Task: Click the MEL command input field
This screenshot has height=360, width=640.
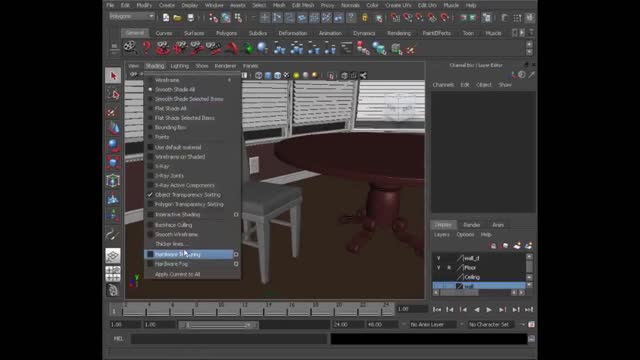Action: [229, 338]
